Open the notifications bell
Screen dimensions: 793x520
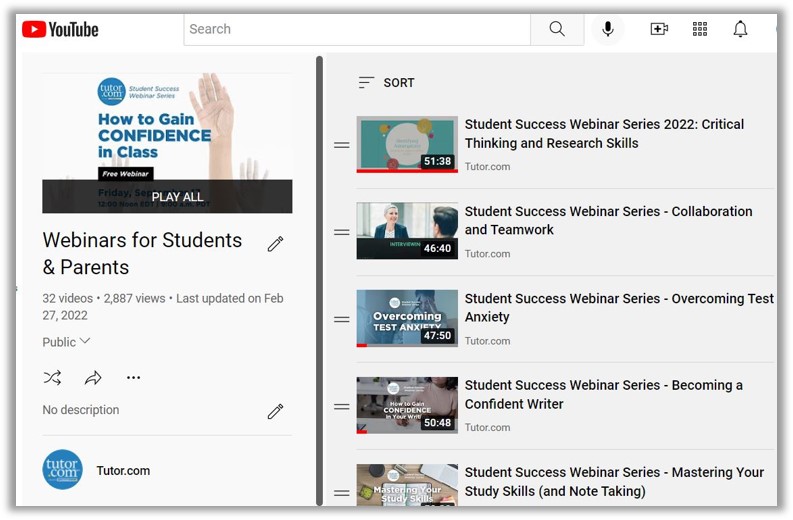740,29
